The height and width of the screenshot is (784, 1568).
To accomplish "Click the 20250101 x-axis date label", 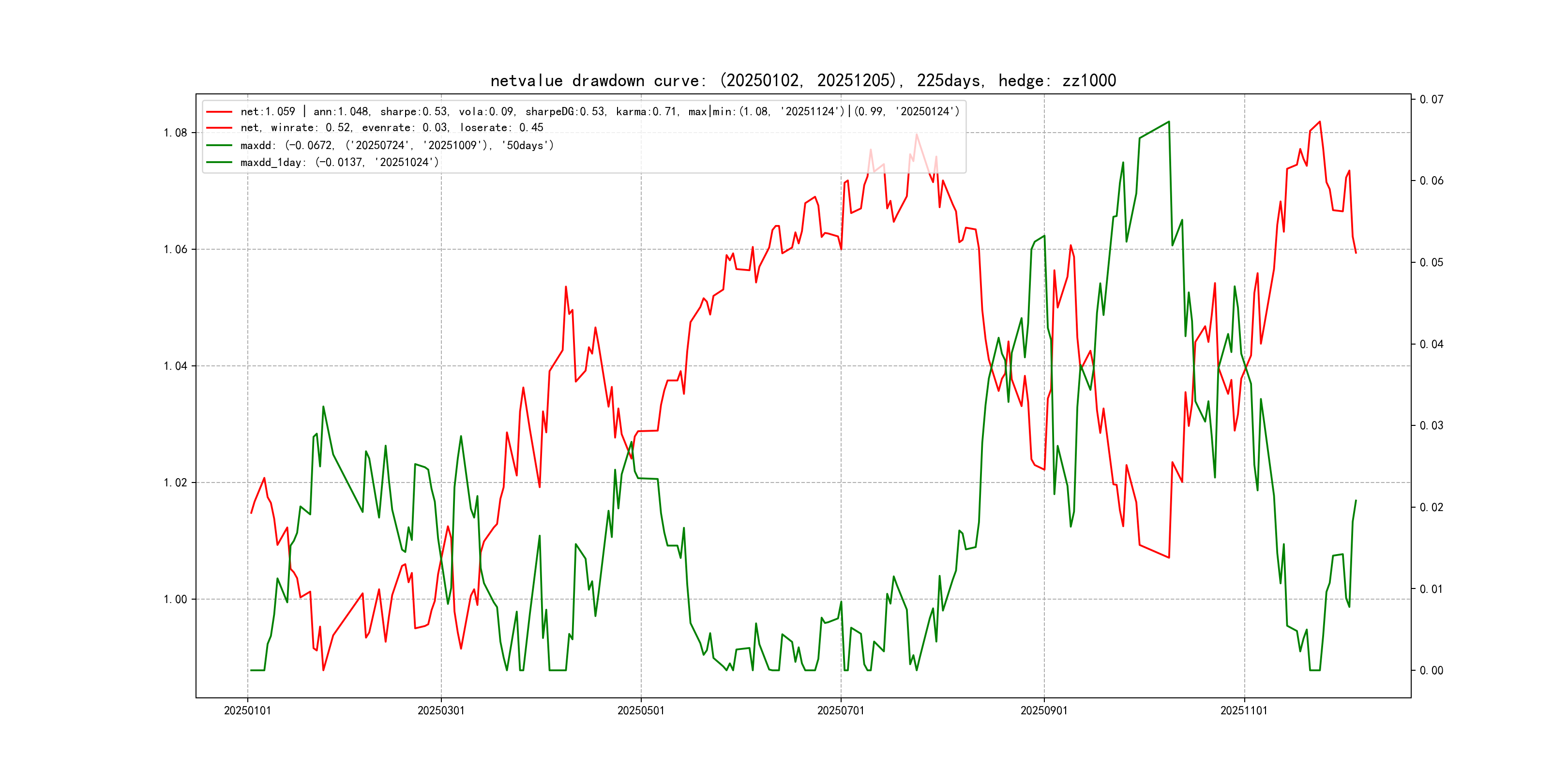I will tap(247, 711).
